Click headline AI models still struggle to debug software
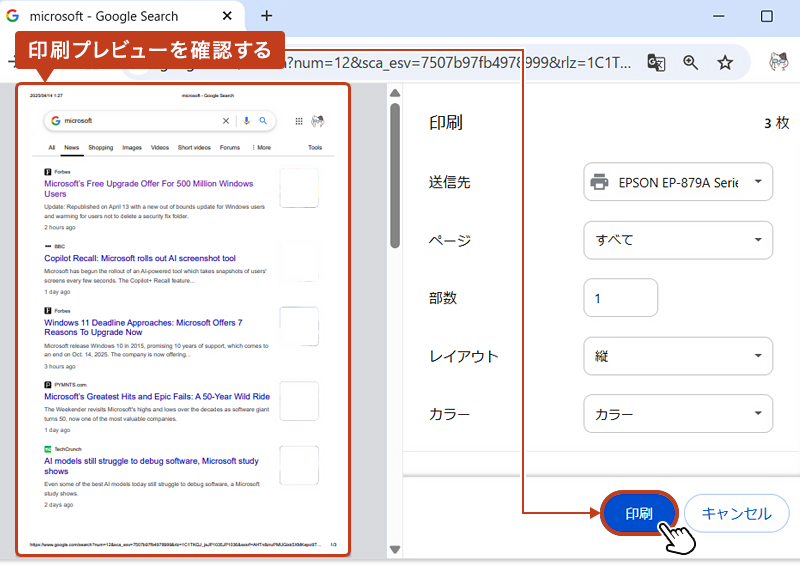Screen dimensions: 800x567 (x=151, y=466)
